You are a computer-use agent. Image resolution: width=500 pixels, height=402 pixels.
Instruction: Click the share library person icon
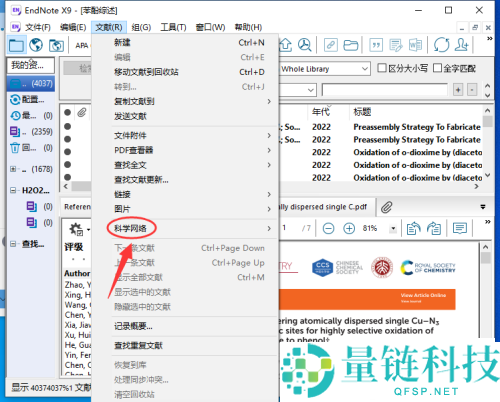tap(462, 45)
